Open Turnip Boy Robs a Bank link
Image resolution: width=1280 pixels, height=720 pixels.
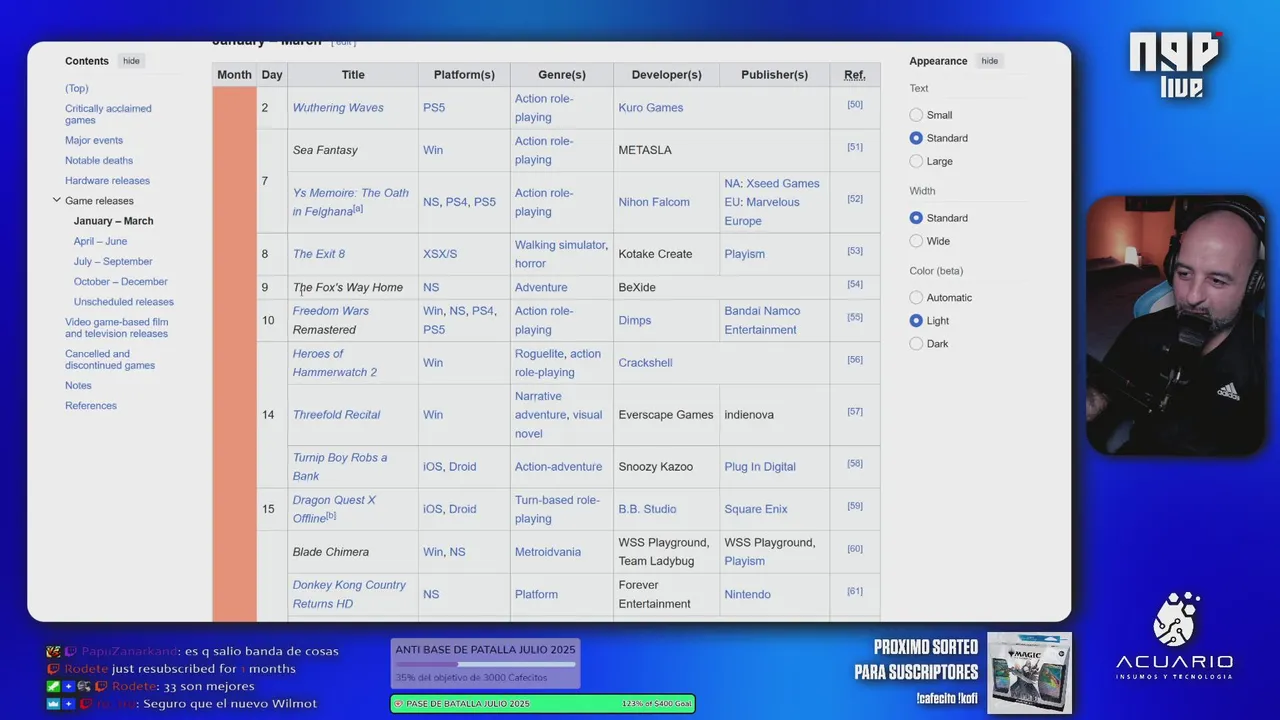coord(340,467)
